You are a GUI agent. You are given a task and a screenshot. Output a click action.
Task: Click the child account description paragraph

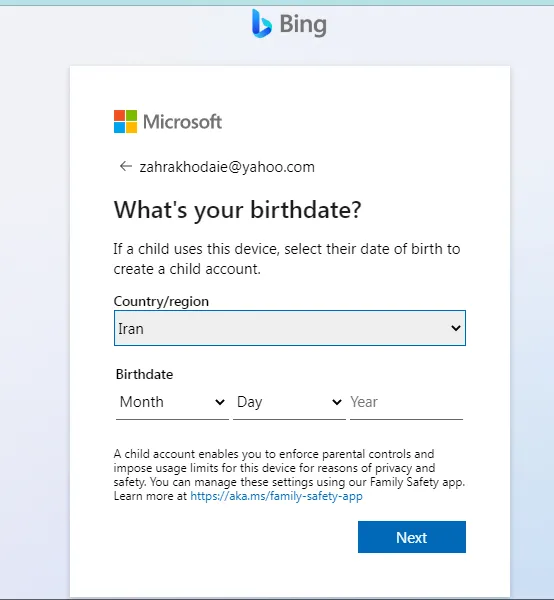point(289,475)
